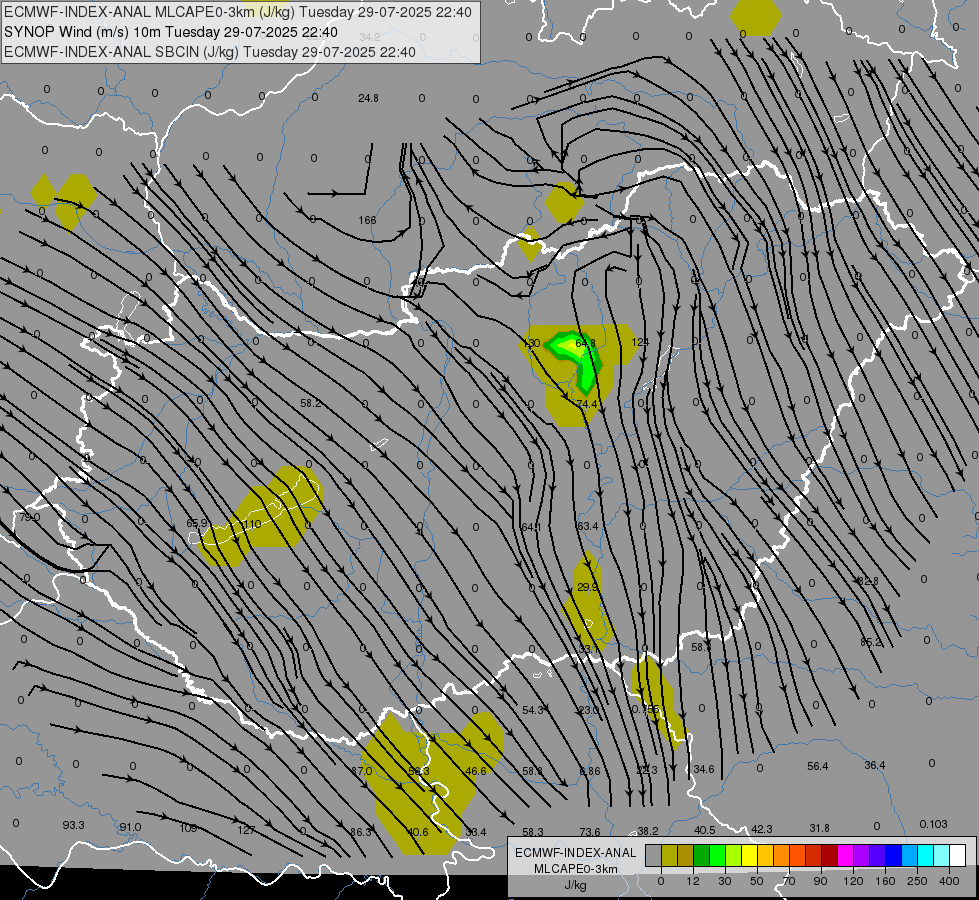Select the white swatch in the legend
This screenshot has height=900, width=979.
coord(957,855)
